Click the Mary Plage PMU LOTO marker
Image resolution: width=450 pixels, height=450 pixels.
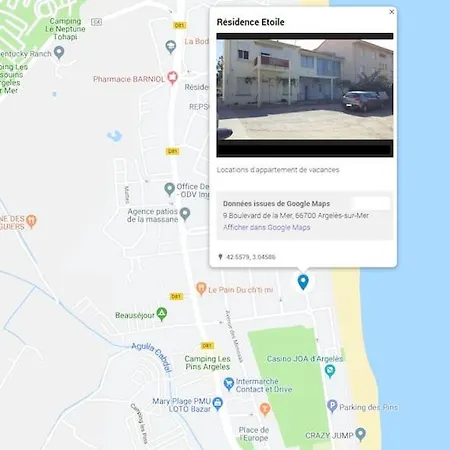pyautogui.click(x=218, y=404)
